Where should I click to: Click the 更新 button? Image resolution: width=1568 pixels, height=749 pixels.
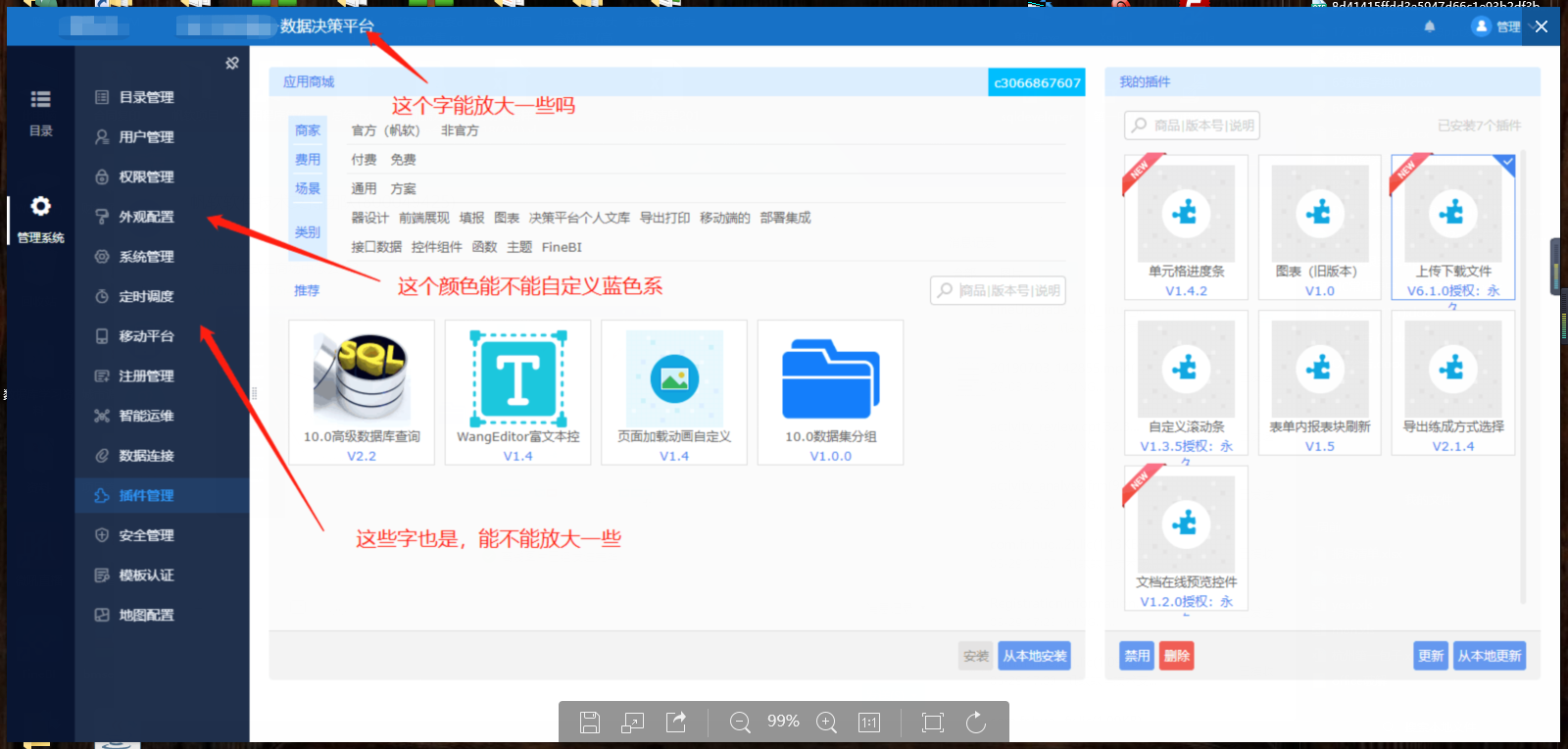1431,656
